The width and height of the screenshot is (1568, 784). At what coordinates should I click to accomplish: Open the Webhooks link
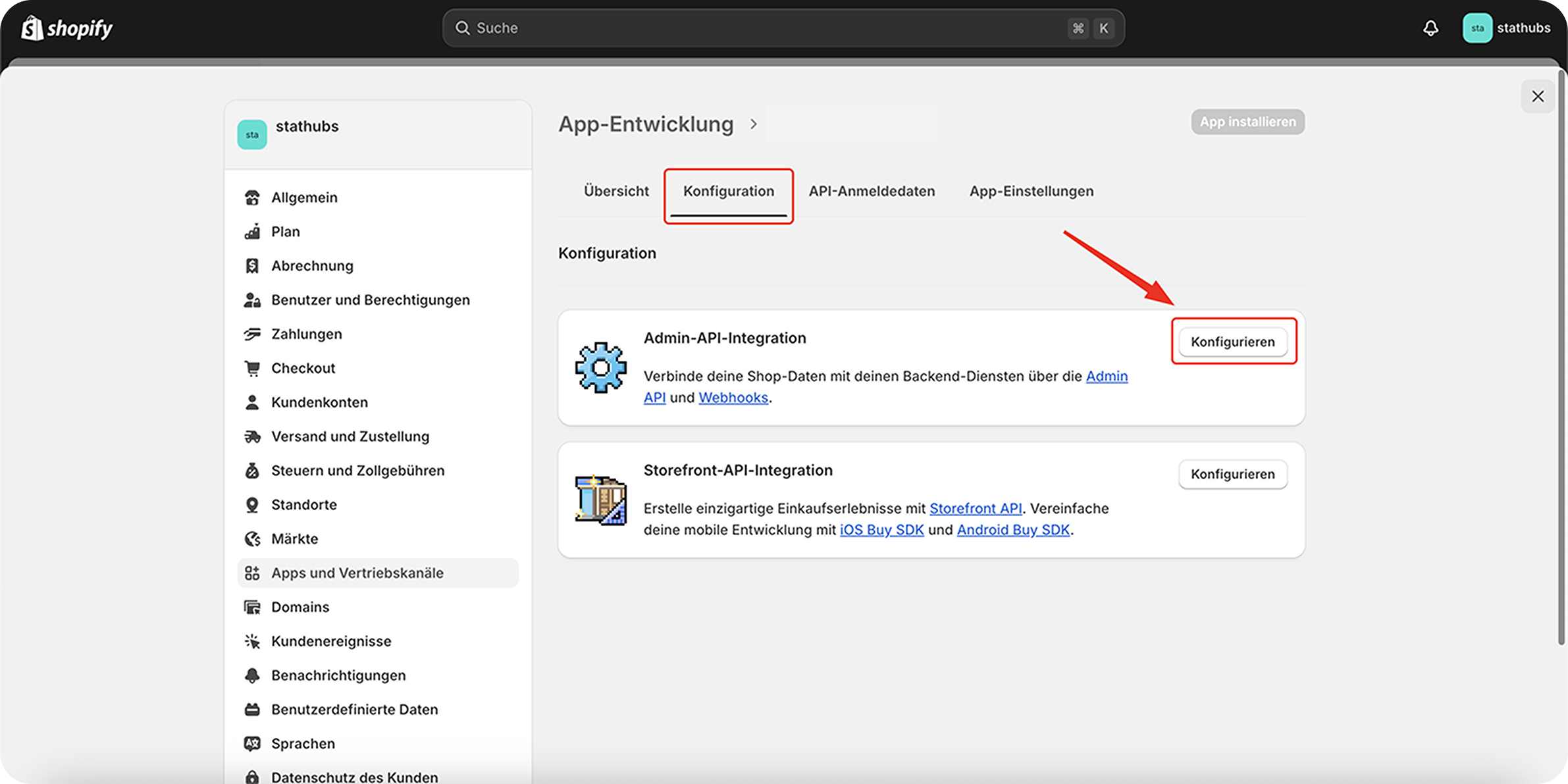733,398
